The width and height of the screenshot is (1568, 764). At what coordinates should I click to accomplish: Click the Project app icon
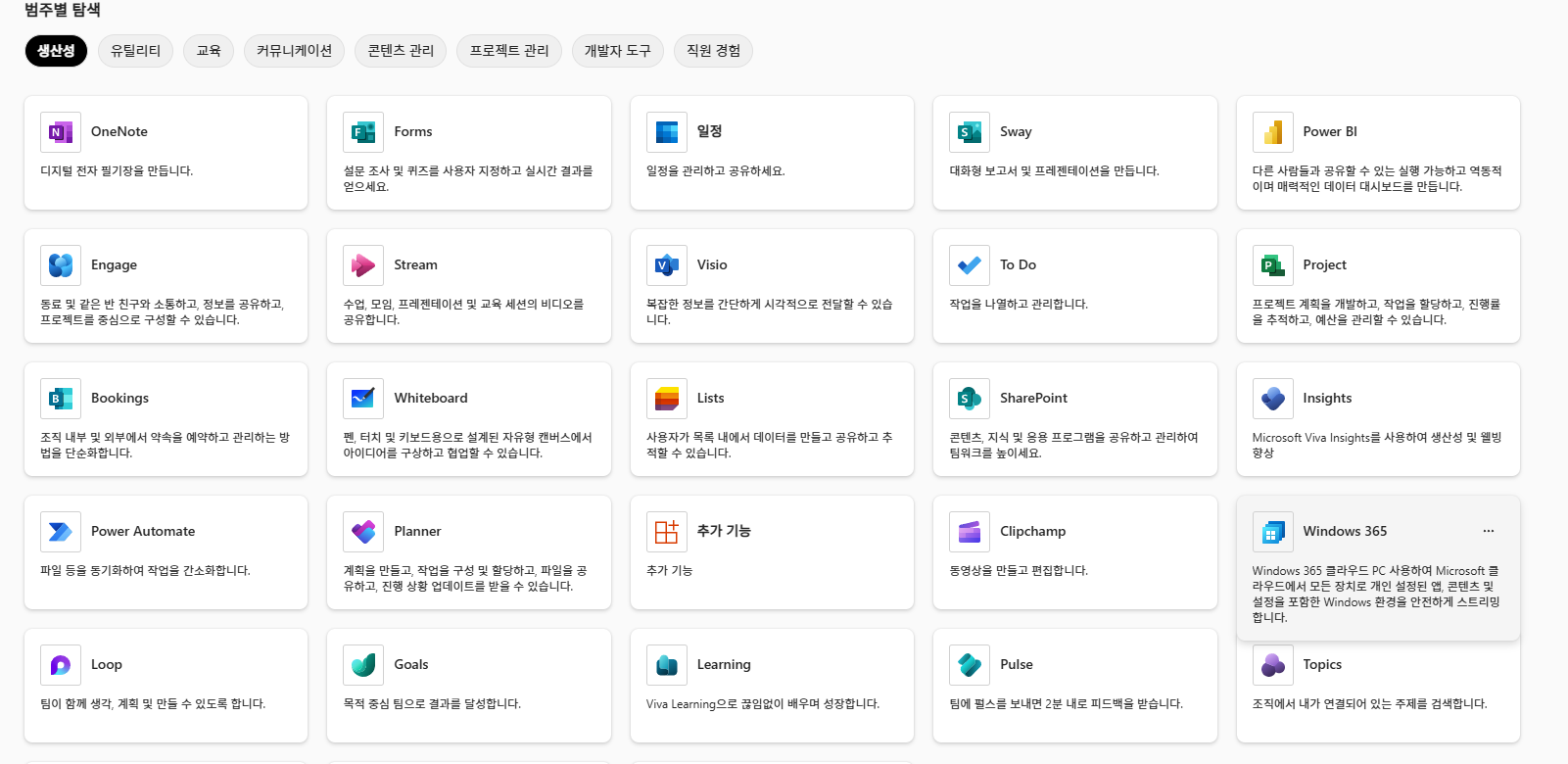1273,264
